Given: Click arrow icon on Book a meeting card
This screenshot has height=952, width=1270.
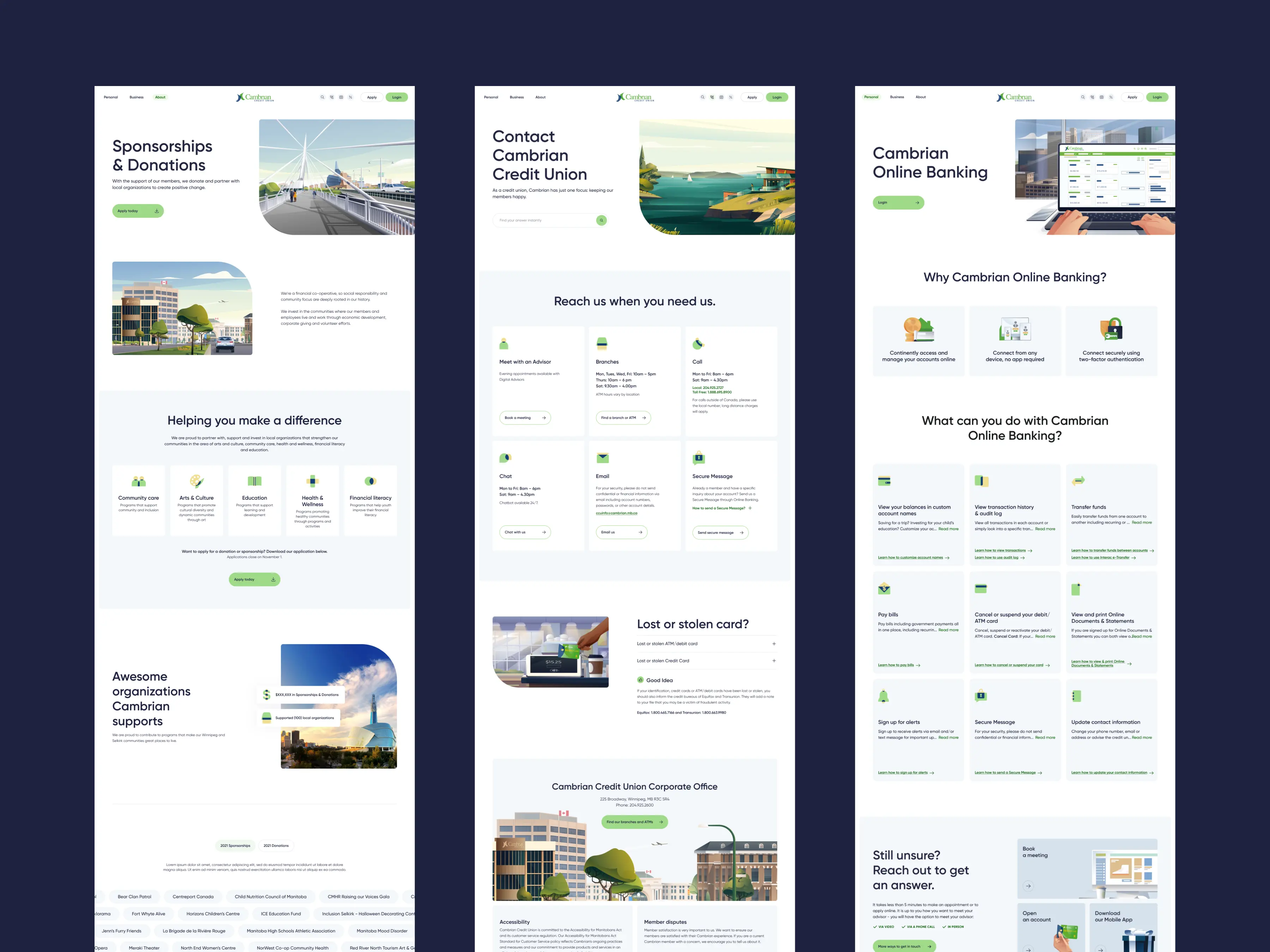Looking at the screenshot, I should [x=1028, y=886].
